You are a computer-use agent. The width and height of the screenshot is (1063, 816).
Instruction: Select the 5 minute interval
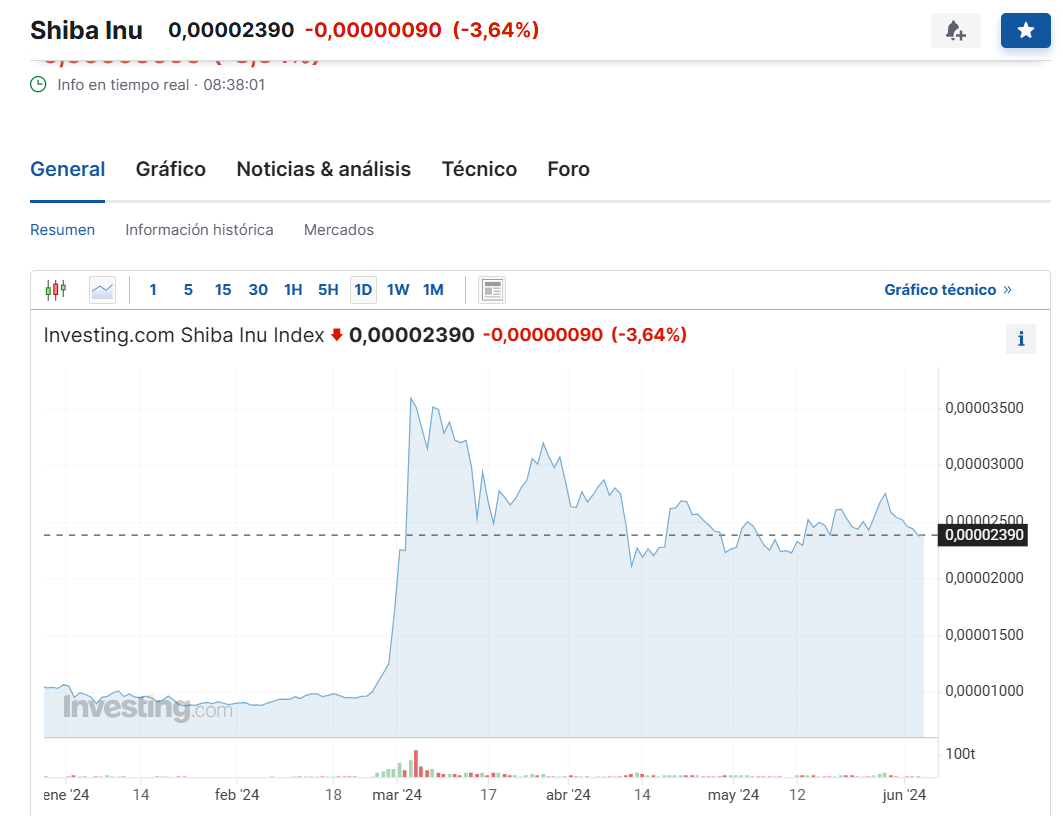coord(188,290)
